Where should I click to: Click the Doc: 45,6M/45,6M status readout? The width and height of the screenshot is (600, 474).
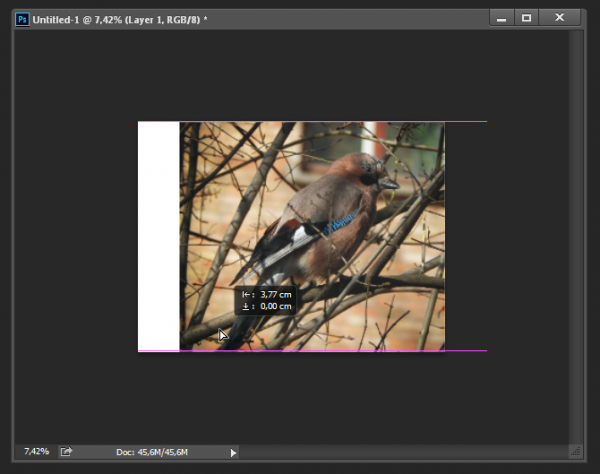[151, 452]
